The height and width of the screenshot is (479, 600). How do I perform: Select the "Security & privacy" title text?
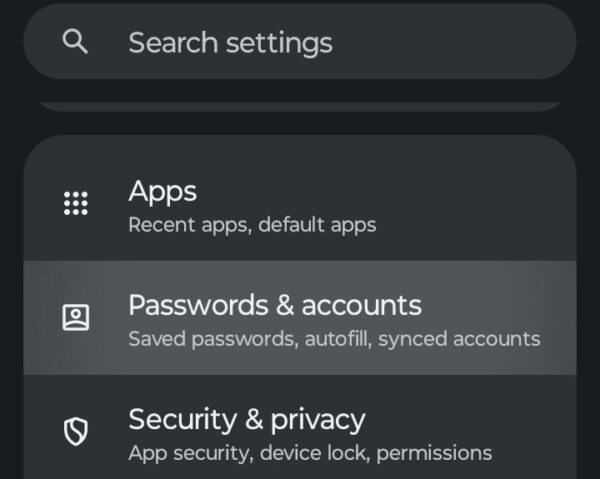tap(247, 418)
